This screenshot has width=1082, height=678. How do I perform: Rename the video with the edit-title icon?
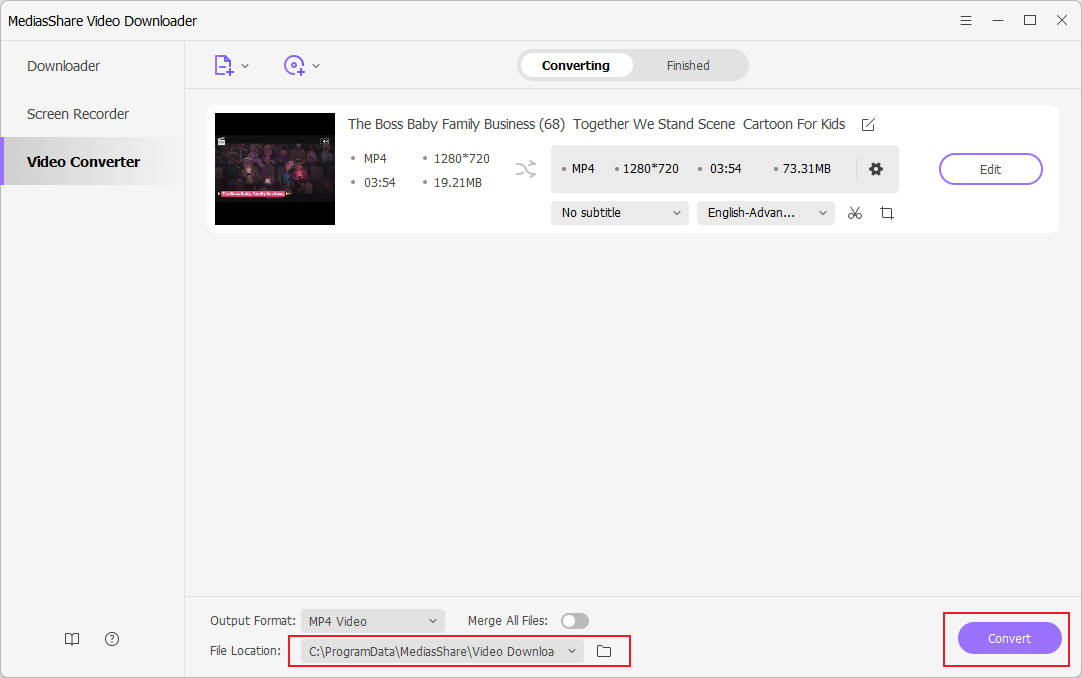click(x=868, y=125)
